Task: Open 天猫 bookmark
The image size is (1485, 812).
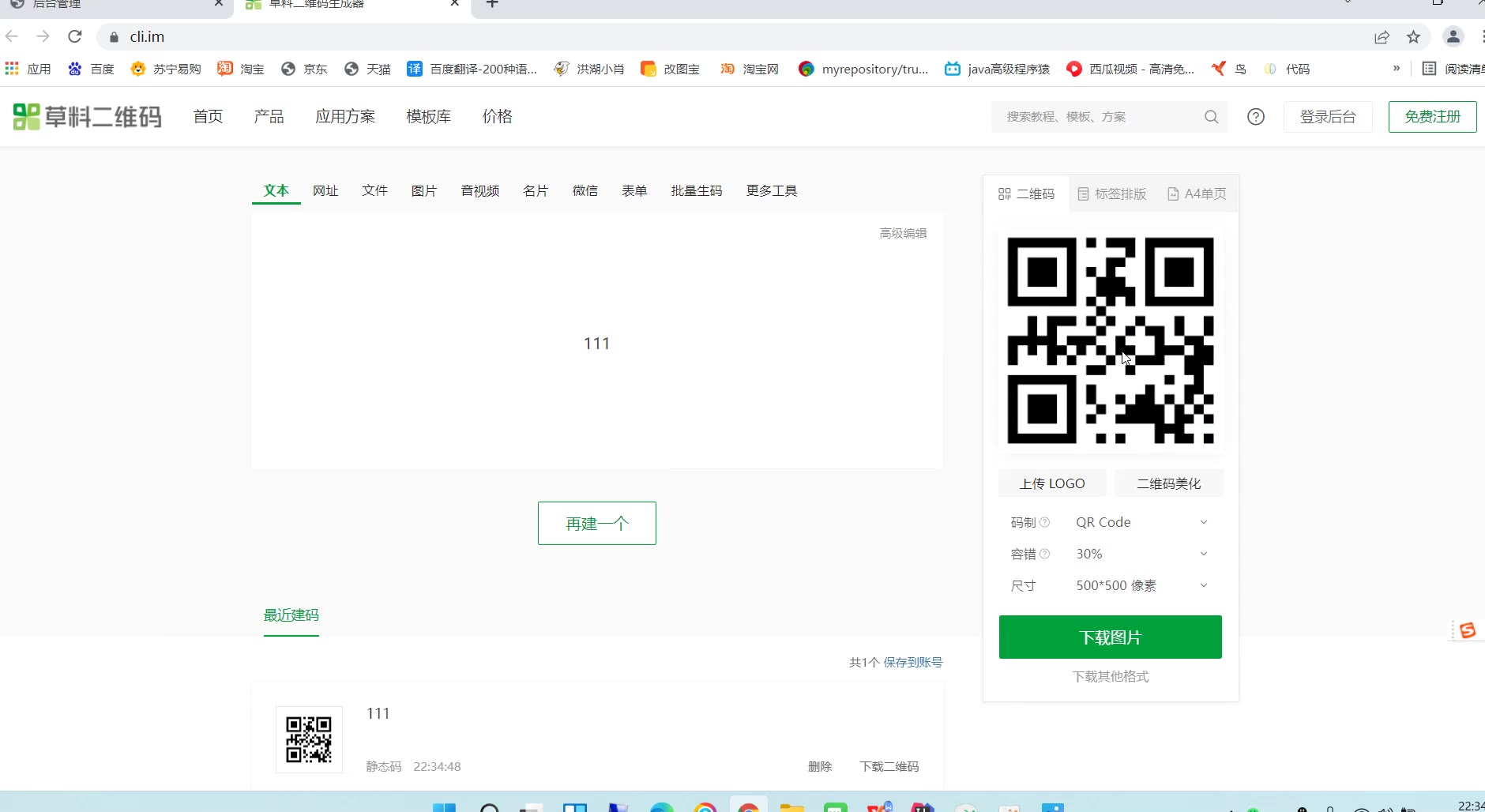Action: click(x=367, y=69)
